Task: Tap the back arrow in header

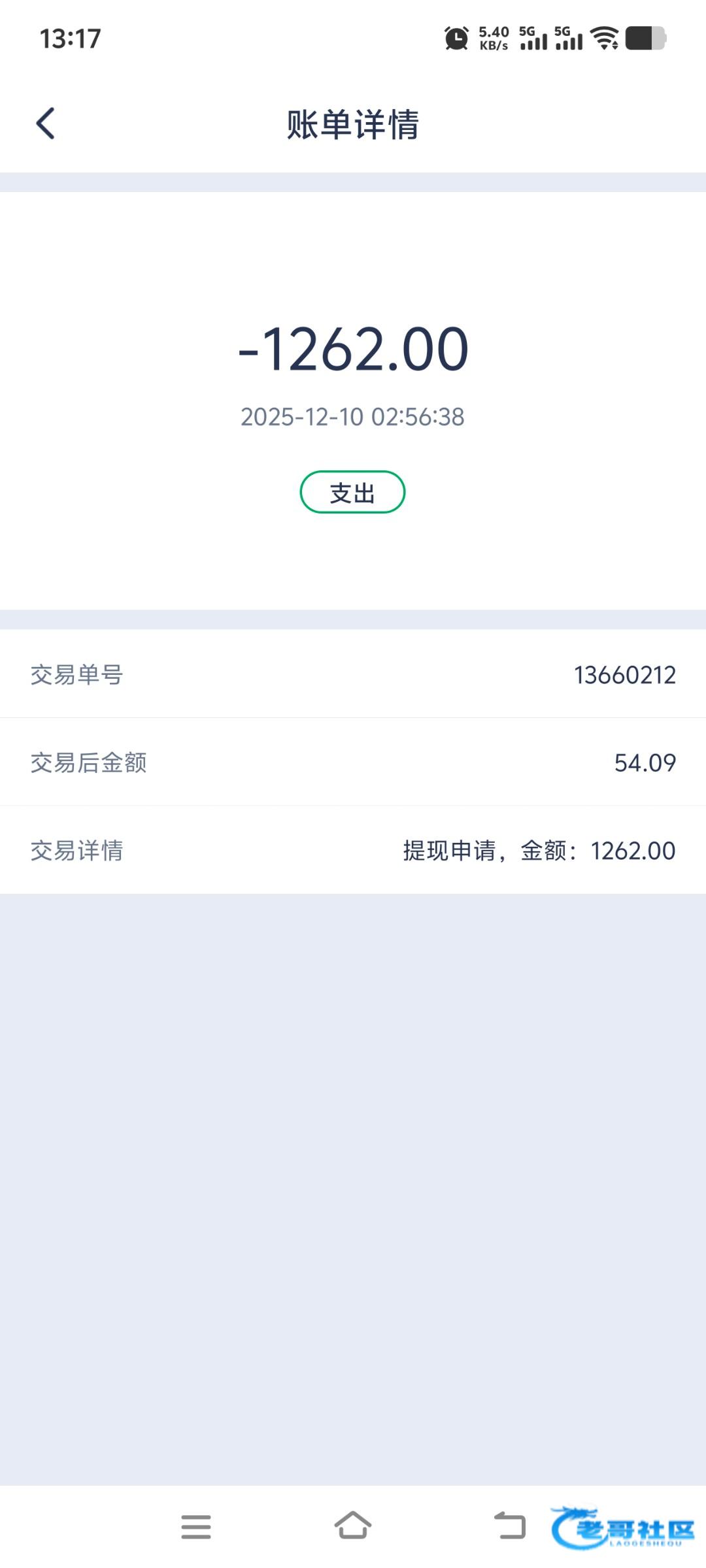Action: click(x=45, y=123)
